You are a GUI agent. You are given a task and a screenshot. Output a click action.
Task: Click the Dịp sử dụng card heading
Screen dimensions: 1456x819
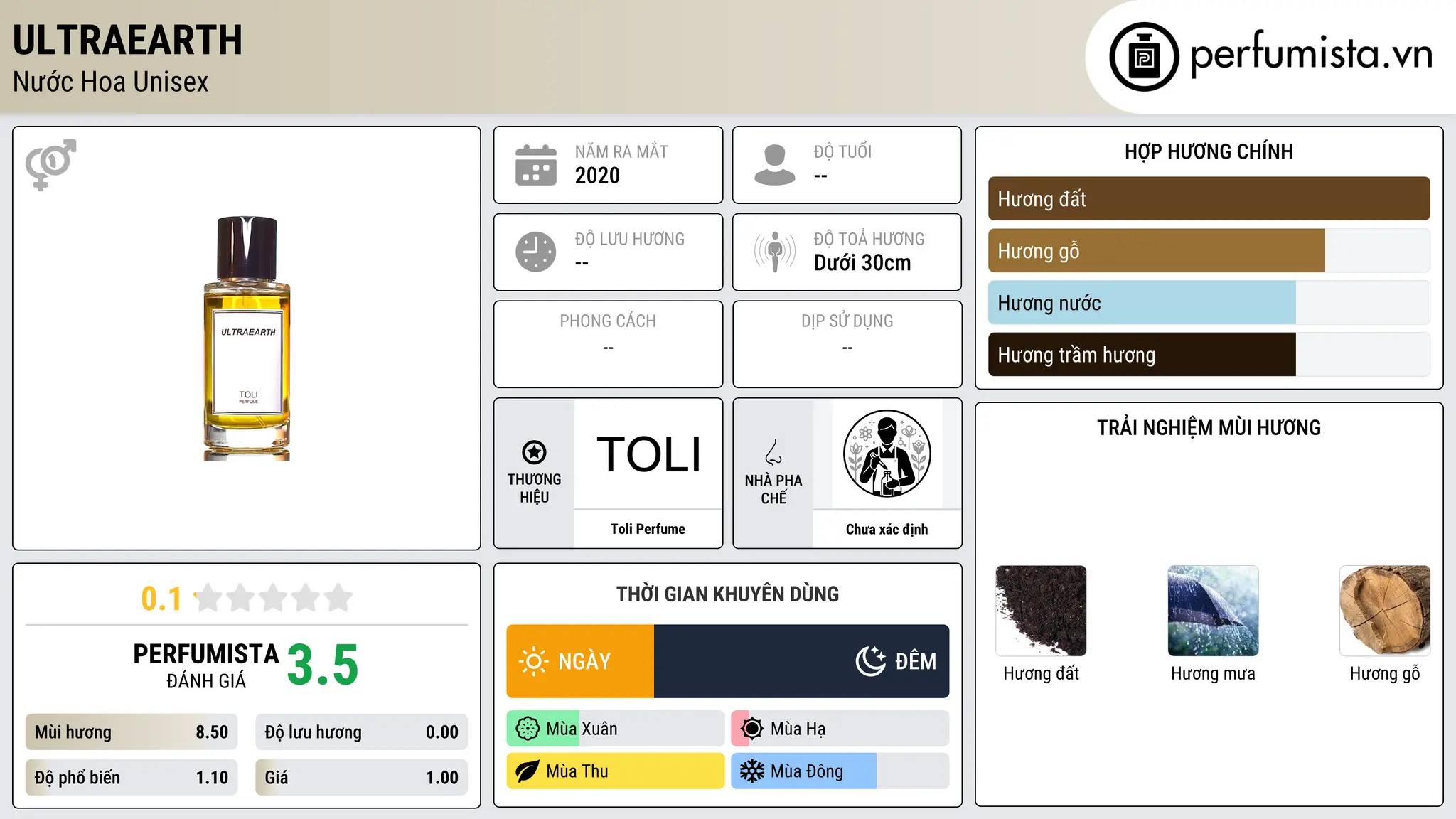847,321
